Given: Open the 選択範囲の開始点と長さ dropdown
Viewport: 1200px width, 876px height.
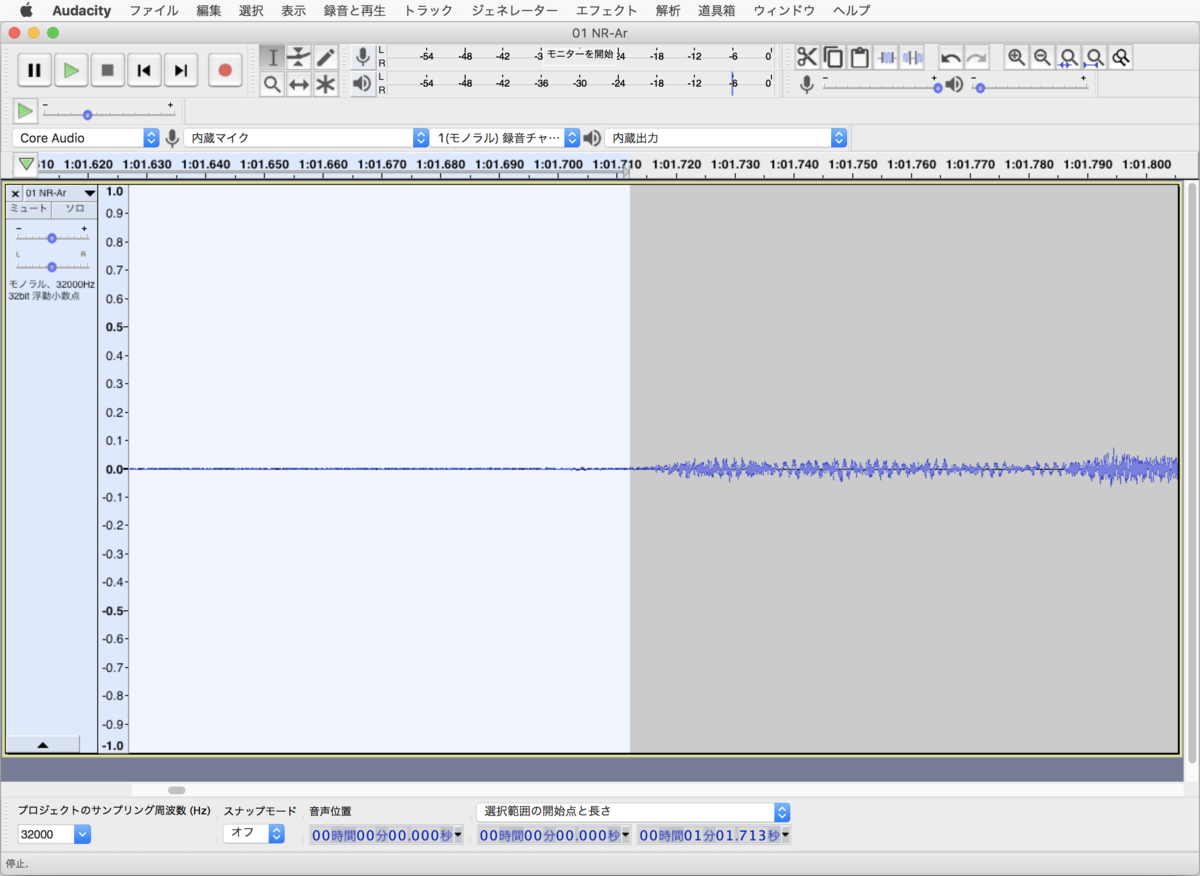Looking at the screenshot, I should (634, 811).
